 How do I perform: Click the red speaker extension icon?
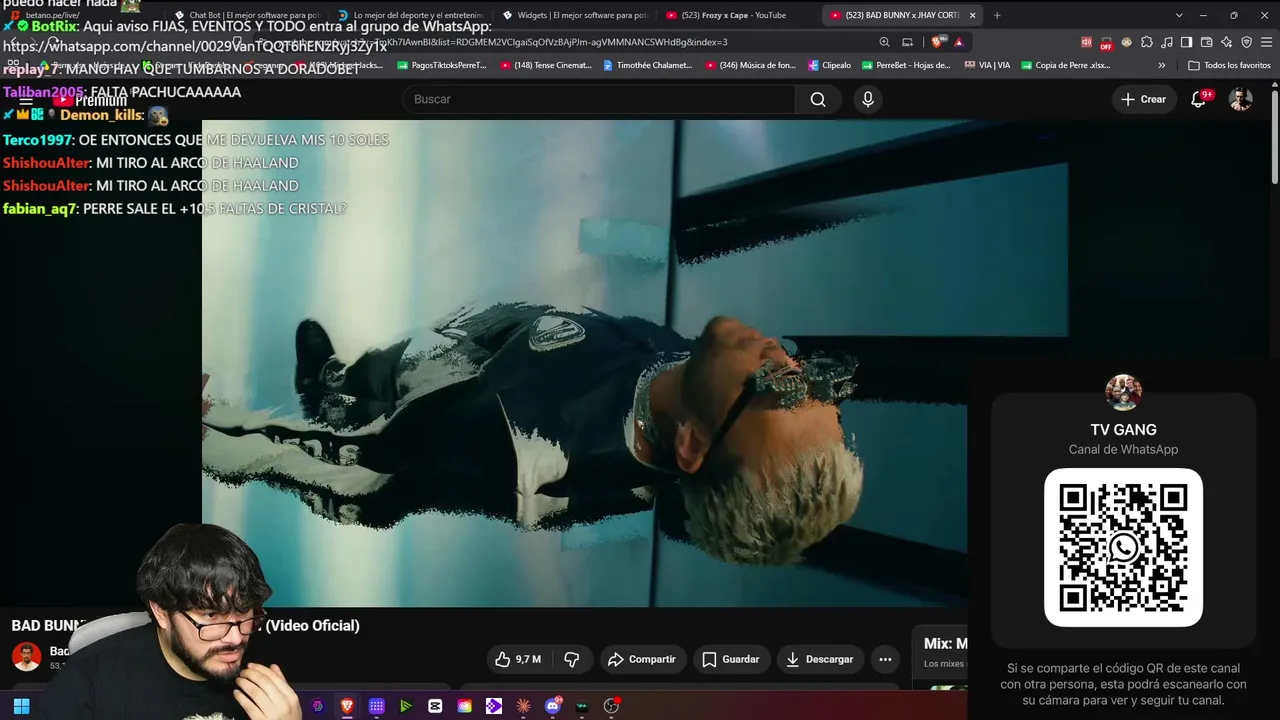pyautogui.click(x=1086, y=42)
